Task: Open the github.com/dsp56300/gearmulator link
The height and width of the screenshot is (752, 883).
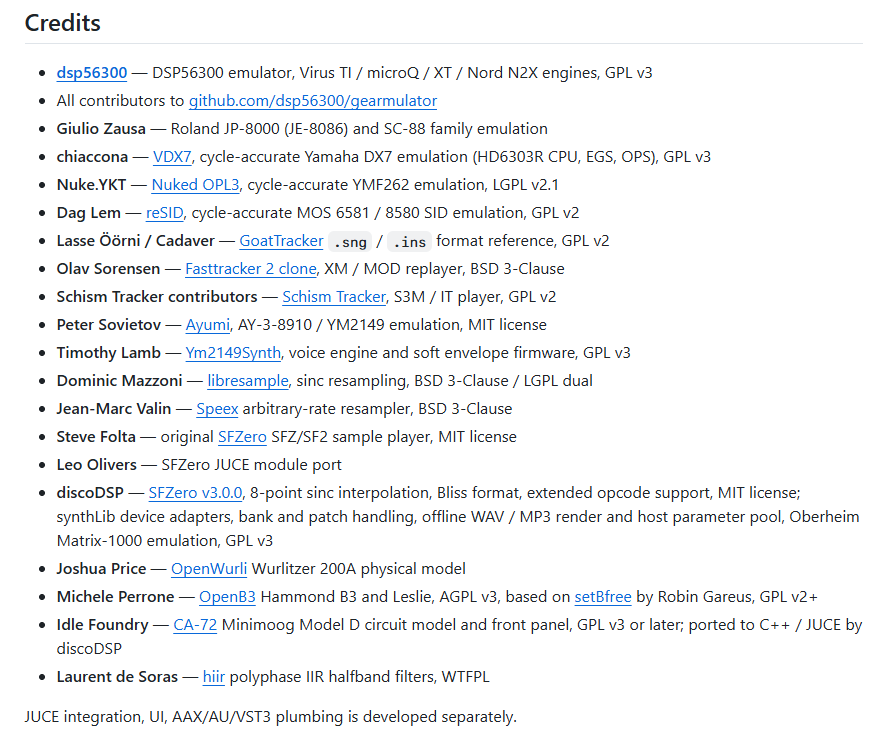Action: click(x=313, y=101)
